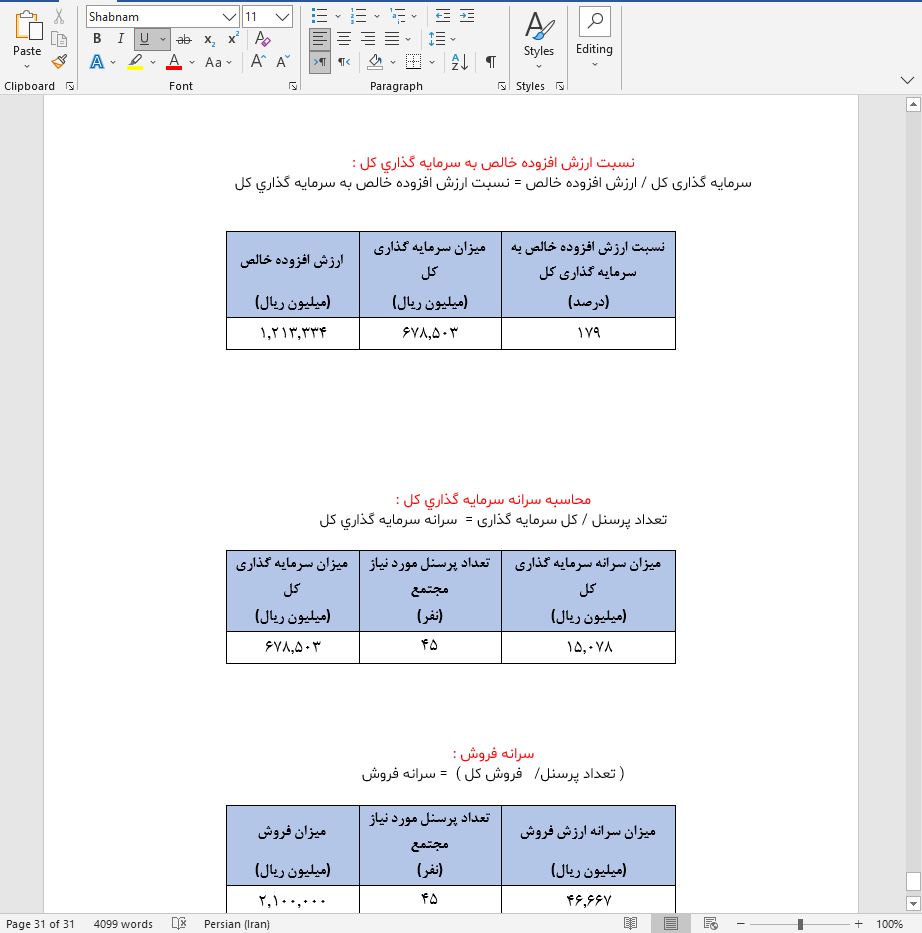Switch to Read Mode view
922x933 pixels.
(x=631, y=923)
